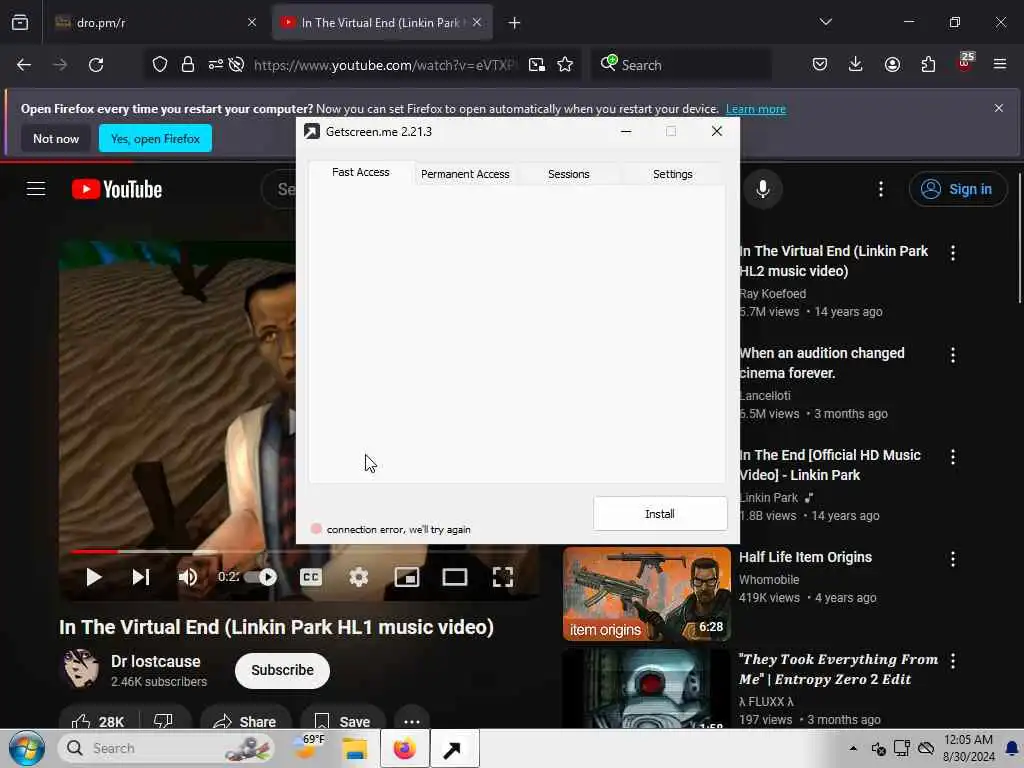Play the YouTube video
Screen dimensions: 1024x768
pos(93,577)
